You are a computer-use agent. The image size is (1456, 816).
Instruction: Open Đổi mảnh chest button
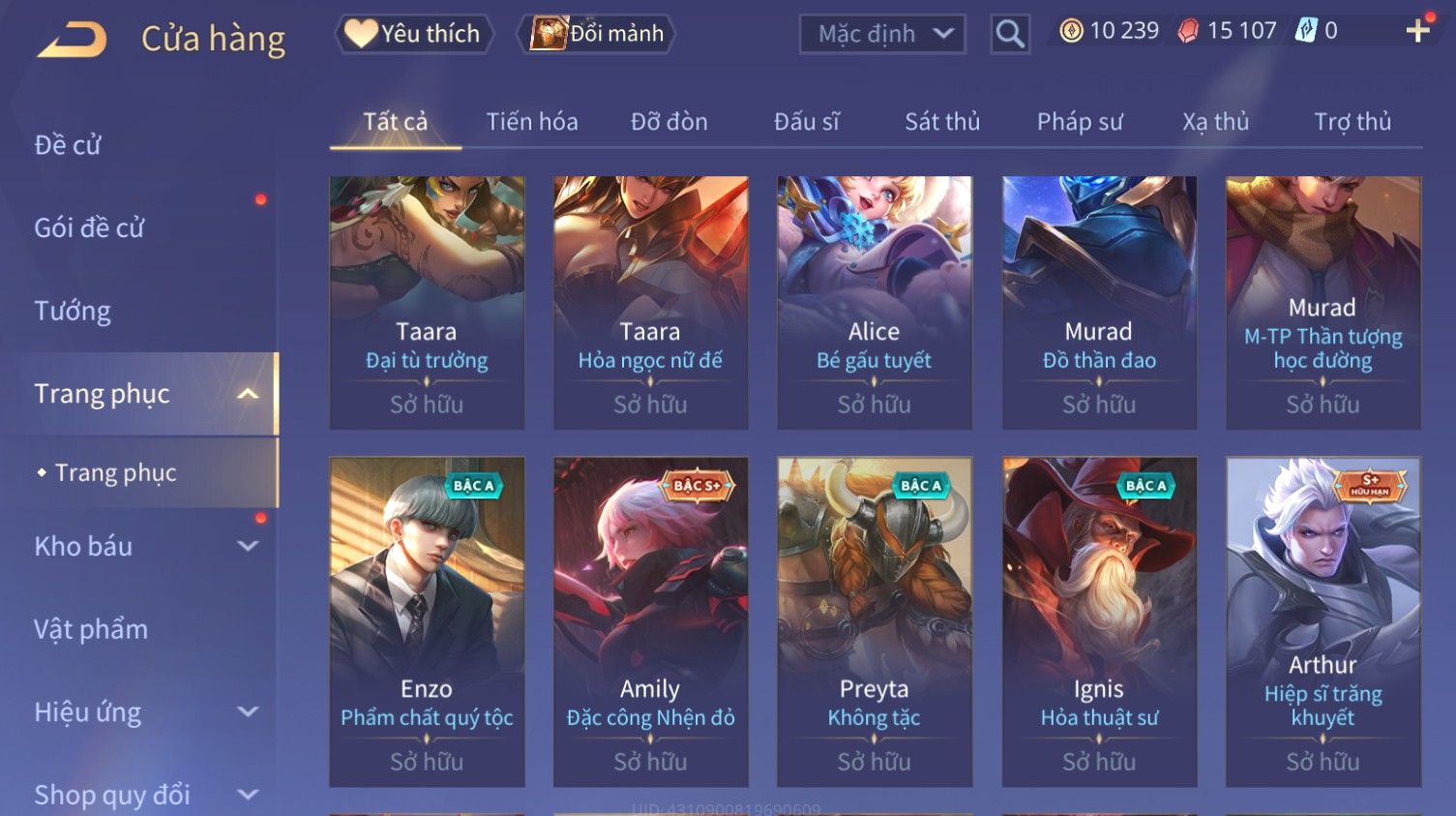tap(596, 34)
